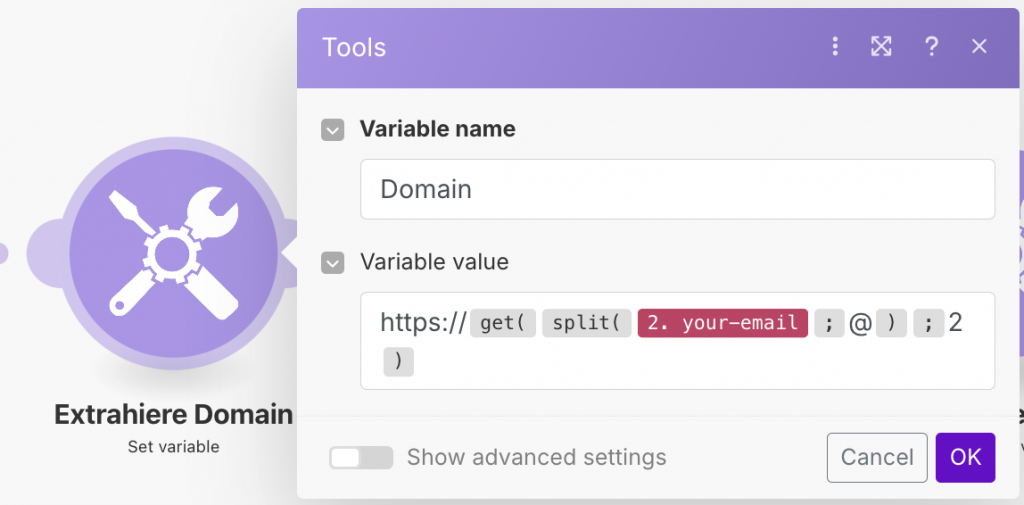The image size is (1024, 505).
Task: Expand the Tools dialog to full screen
Action: pos(881,46)
